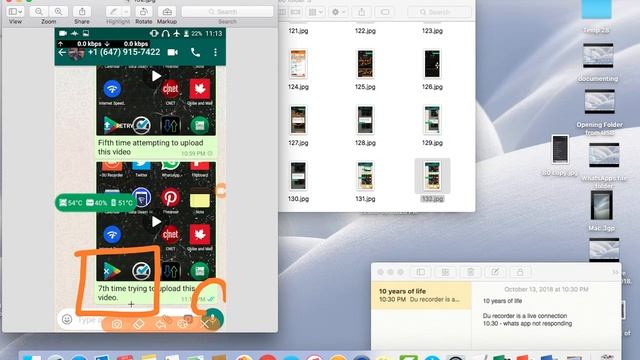The height and width of the screenshot is (360, 640).
Task: Click '10:30 - whats app not responding' line
Action: pos(527,324)
